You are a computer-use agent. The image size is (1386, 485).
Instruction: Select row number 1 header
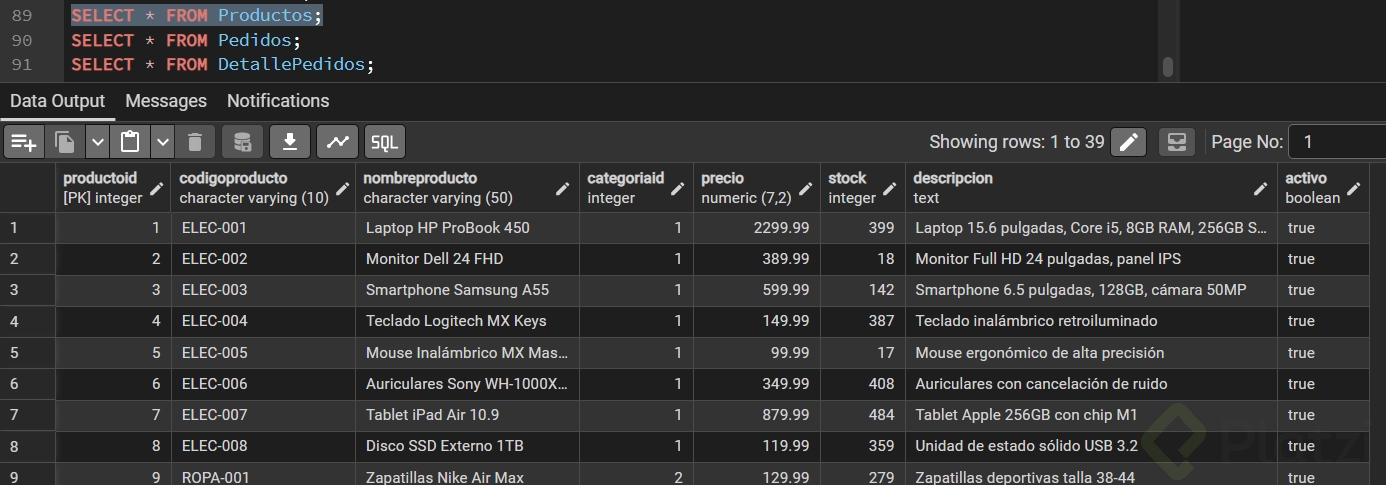pos(28,228)
